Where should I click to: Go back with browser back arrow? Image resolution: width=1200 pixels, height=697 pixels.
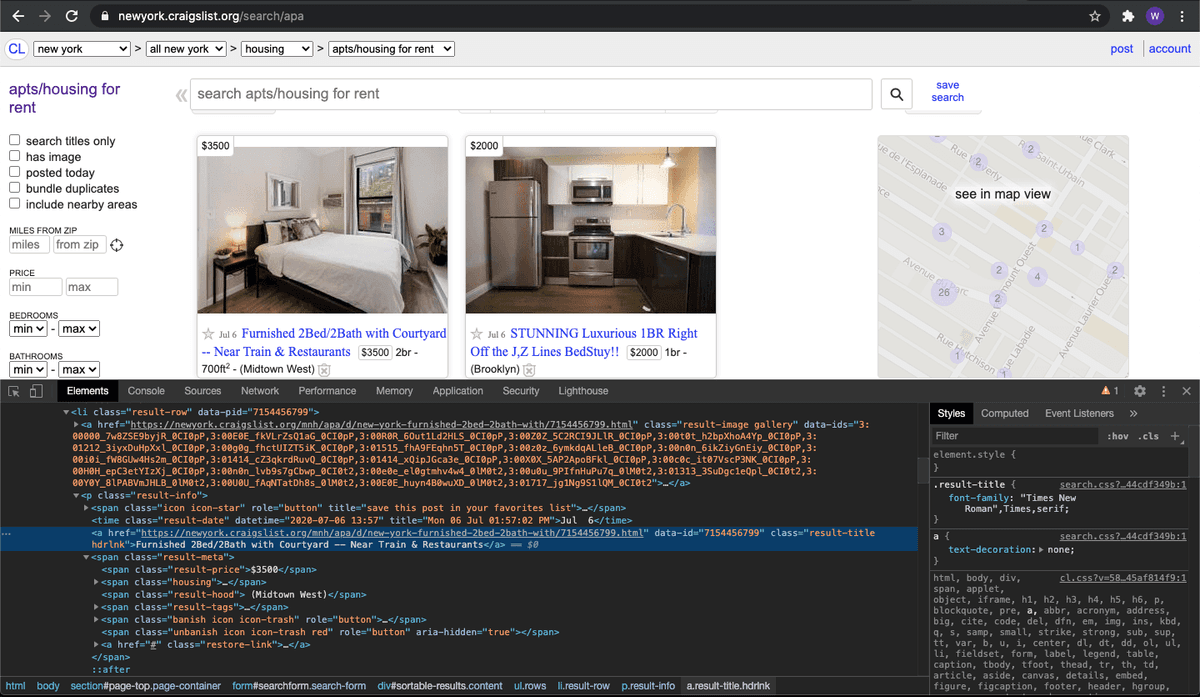click(x=17, y=16)
